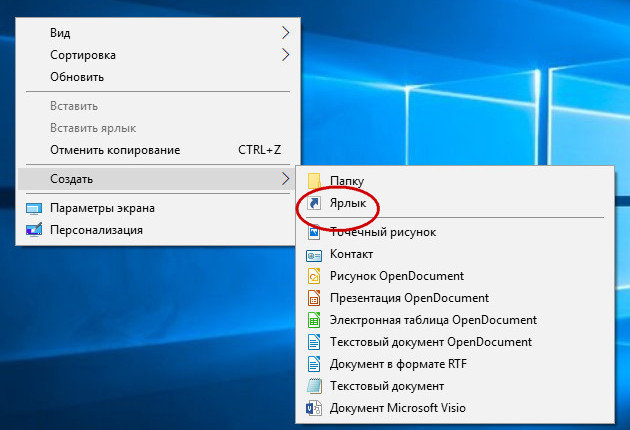Click the Microsoft Visio document icon
Image resolution: width=630 pixels, height=430 pixels.
[x=314, y=408]
